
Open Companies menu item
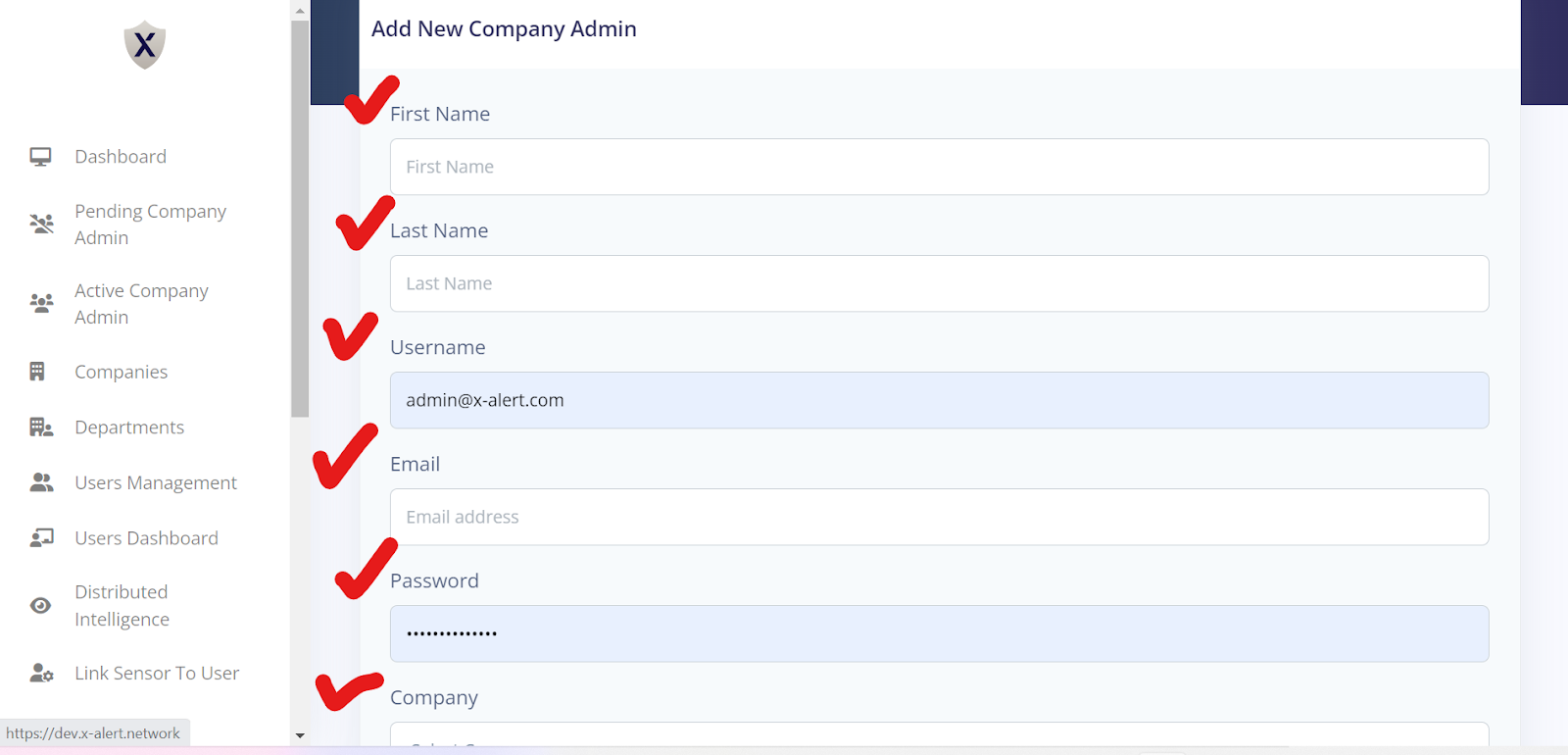click(121, 372)
